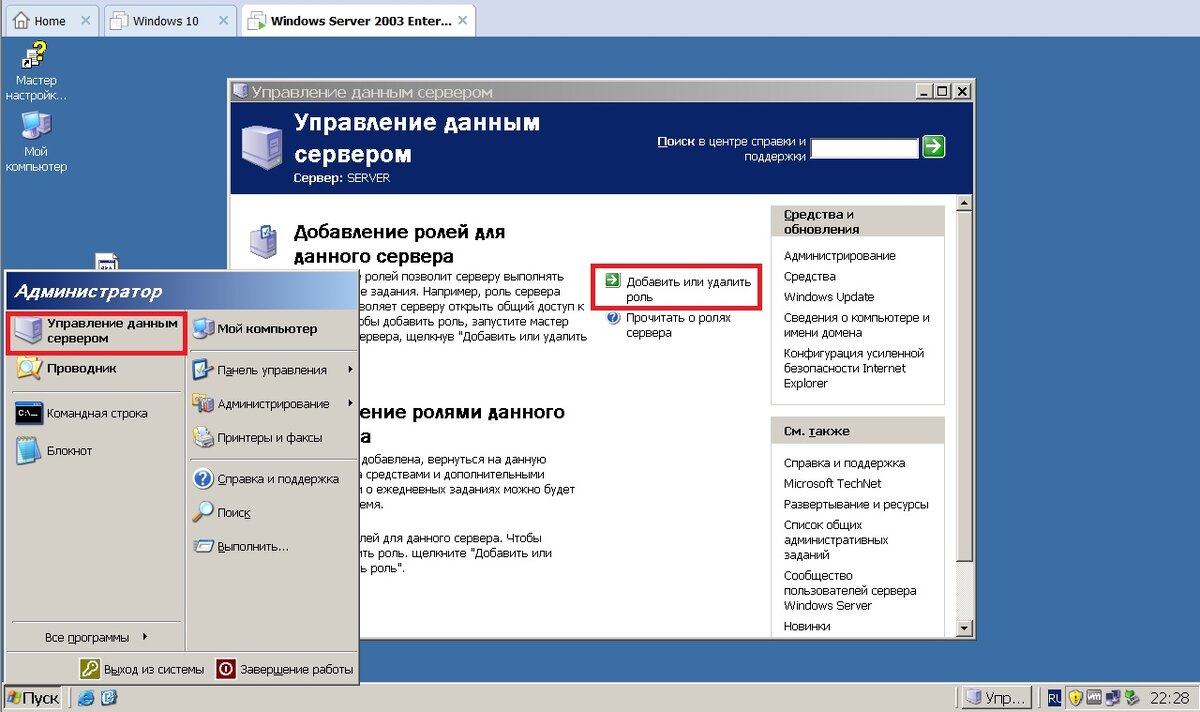Expand Все программы list

click(x=96, y=637)
